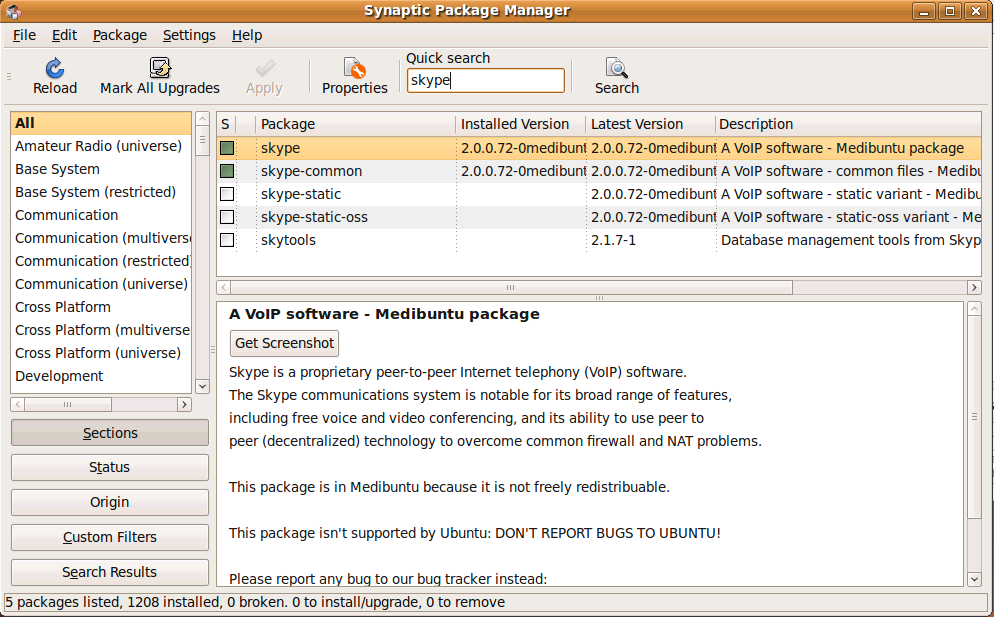Select the Cross Platform section
The image size is (994, 617).
[101, 307]
